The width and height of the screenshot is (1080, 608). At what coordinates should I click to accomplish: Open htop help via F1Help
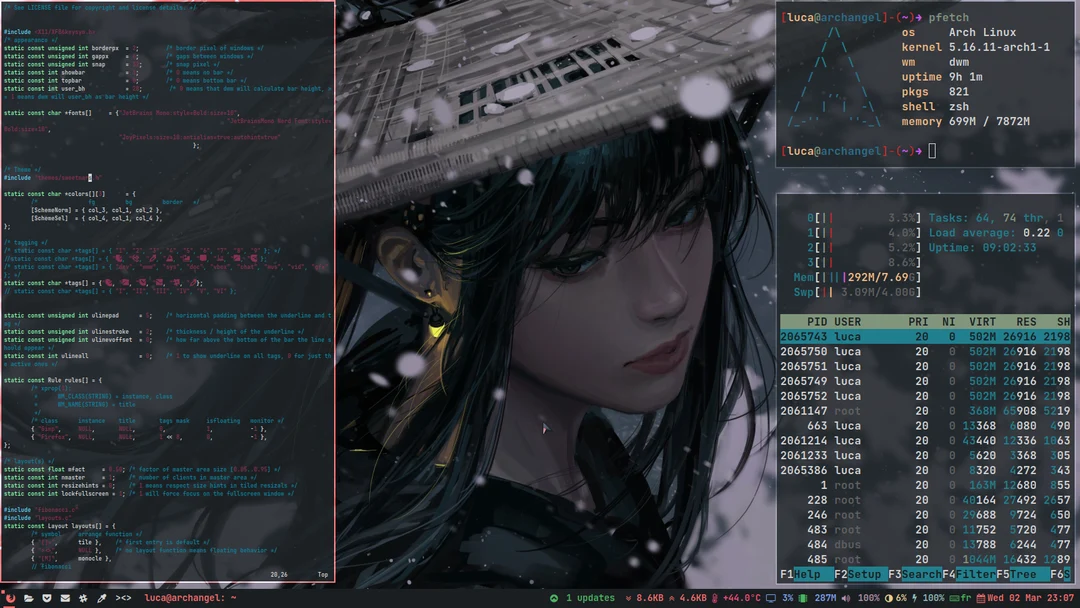coord(800,574)
